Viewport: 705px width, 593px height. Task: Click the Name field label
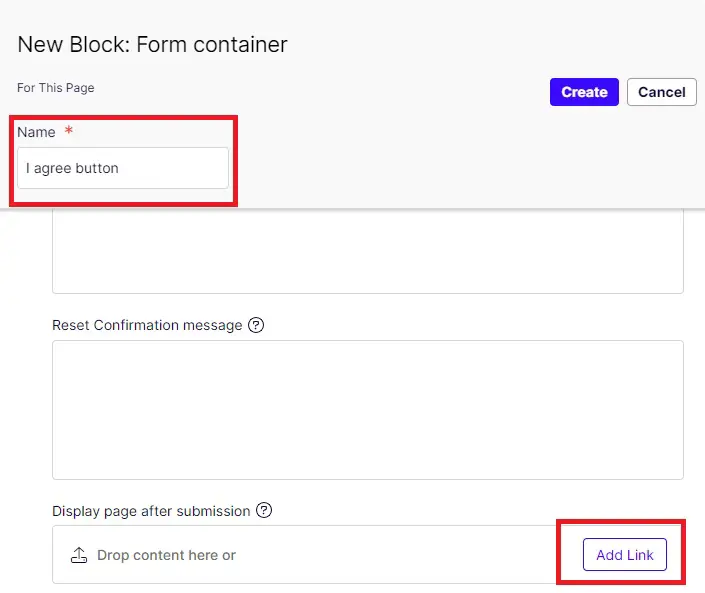[36, 132]
